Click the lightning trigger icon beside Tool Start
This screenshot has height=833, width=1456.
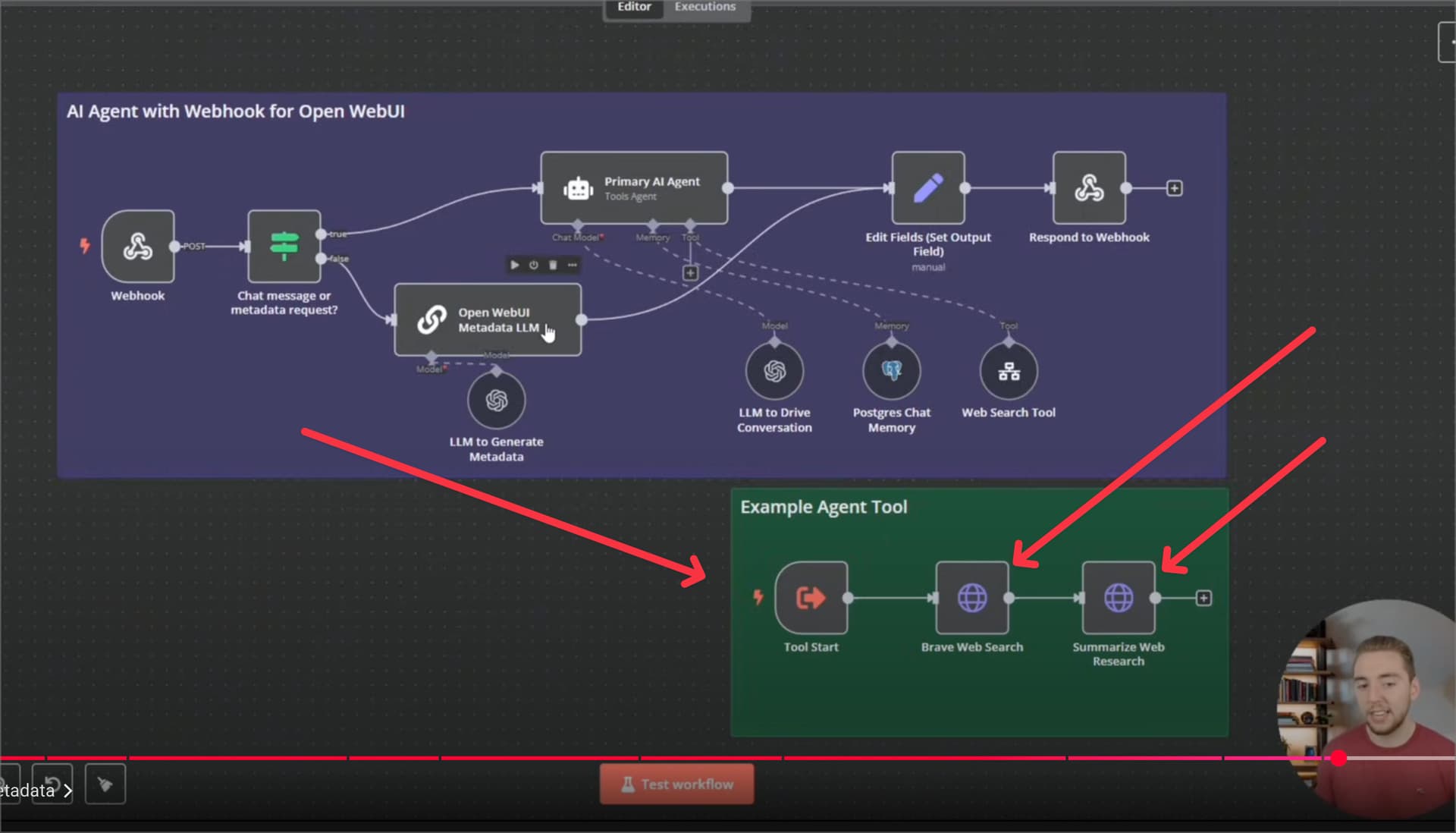(758, 597)
